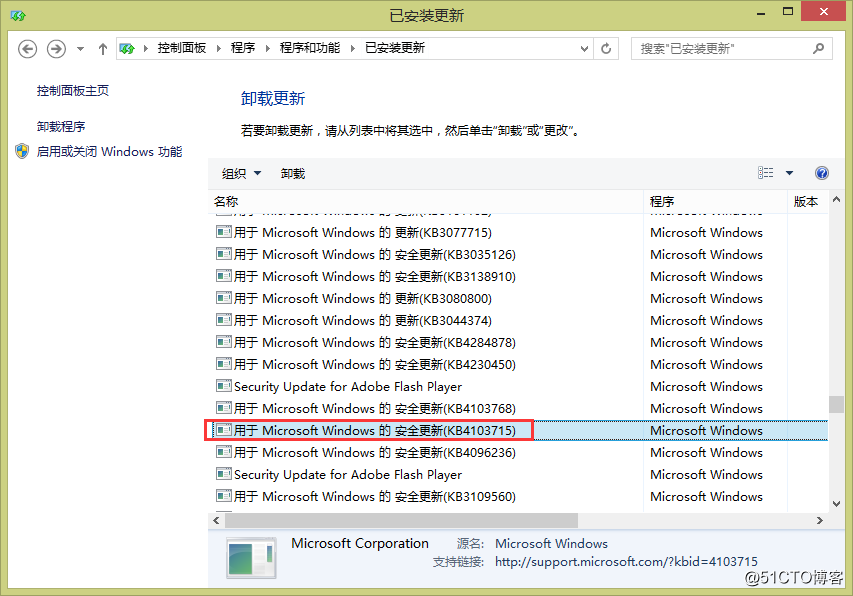Click the details pane update thumbnail
The height and width of the screenshot is (596, 853).
(251, 558)
